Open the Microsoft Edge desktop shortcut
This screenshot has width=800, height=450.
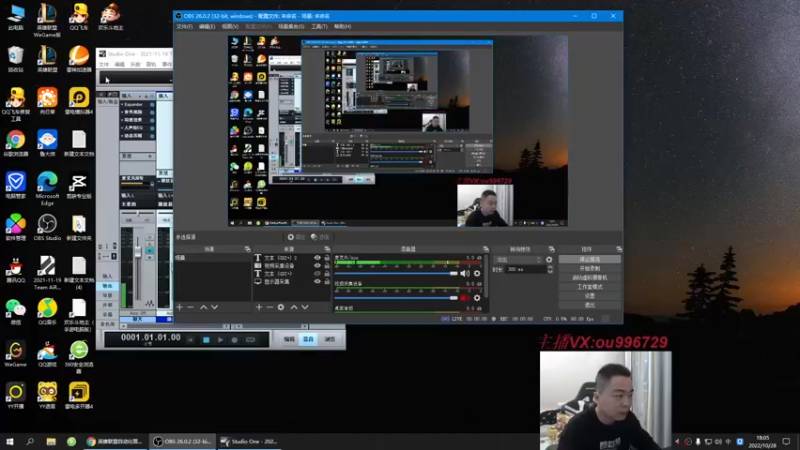pyautogui.click(x=47, y=189)
